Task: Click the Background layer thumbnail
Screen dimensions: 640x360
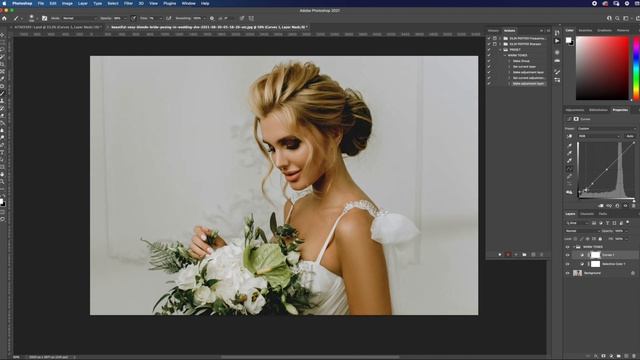Action: click(x=577, y=273)
